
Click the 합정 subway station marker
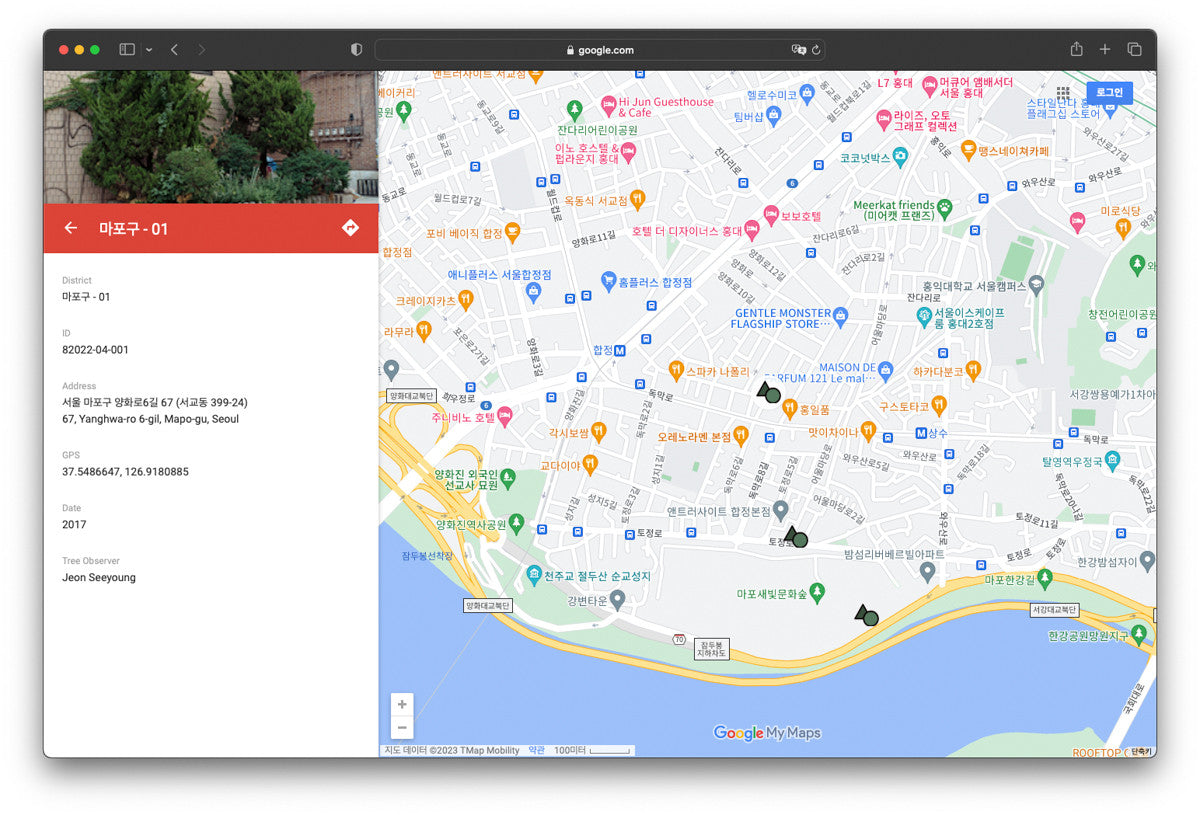tap(620, 350)
